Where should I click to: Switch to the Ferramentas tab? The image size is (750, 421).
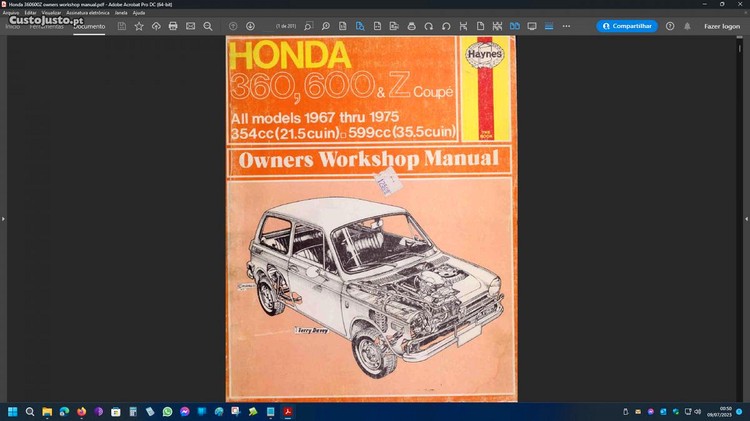tap(46, 26)
